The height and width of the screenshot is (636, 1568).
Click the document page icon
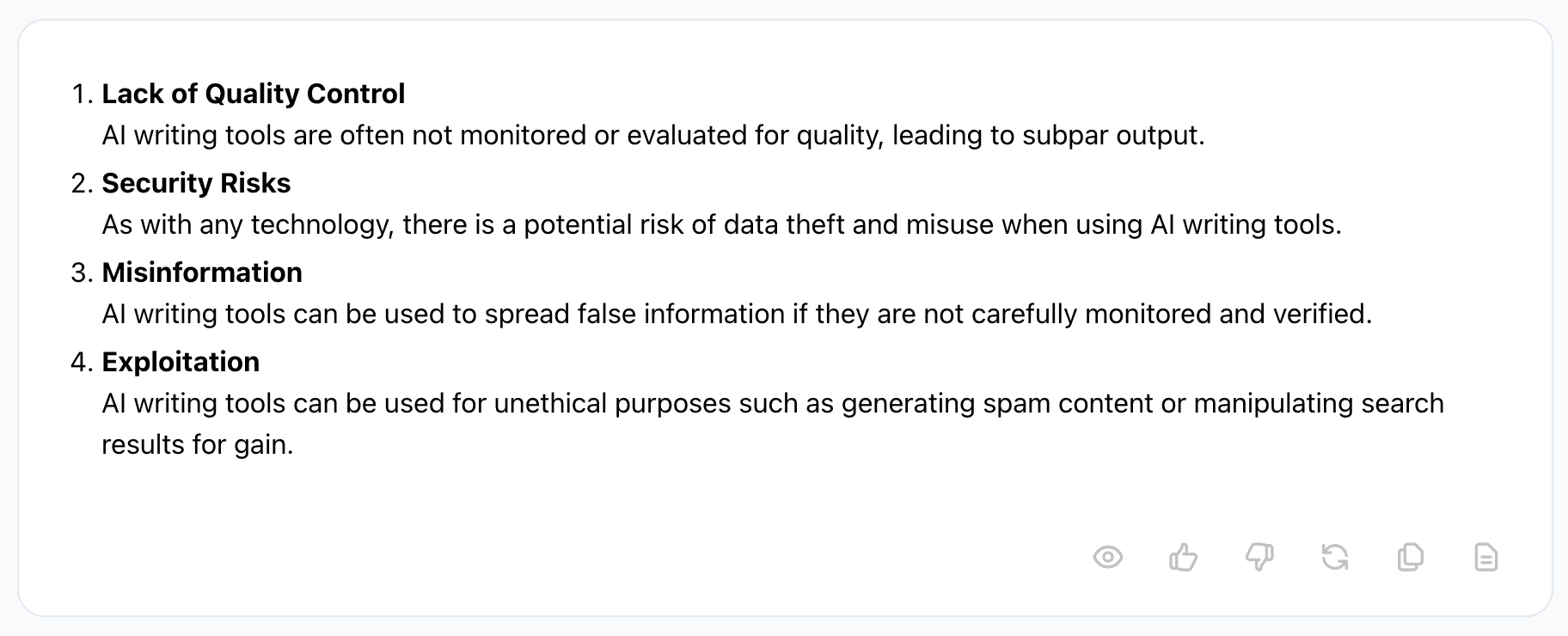point(1485,558)
